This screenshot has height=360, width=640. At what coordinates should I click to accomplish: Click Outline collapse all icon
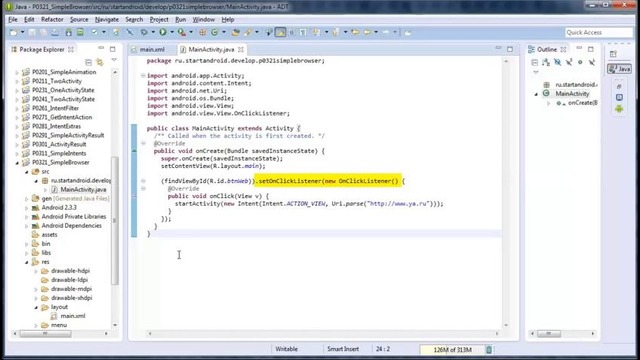(x=534, y=62)
